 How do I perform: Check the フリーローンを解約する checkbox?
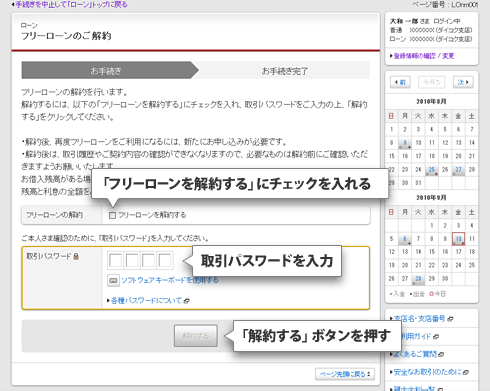[x=112, y=215]
